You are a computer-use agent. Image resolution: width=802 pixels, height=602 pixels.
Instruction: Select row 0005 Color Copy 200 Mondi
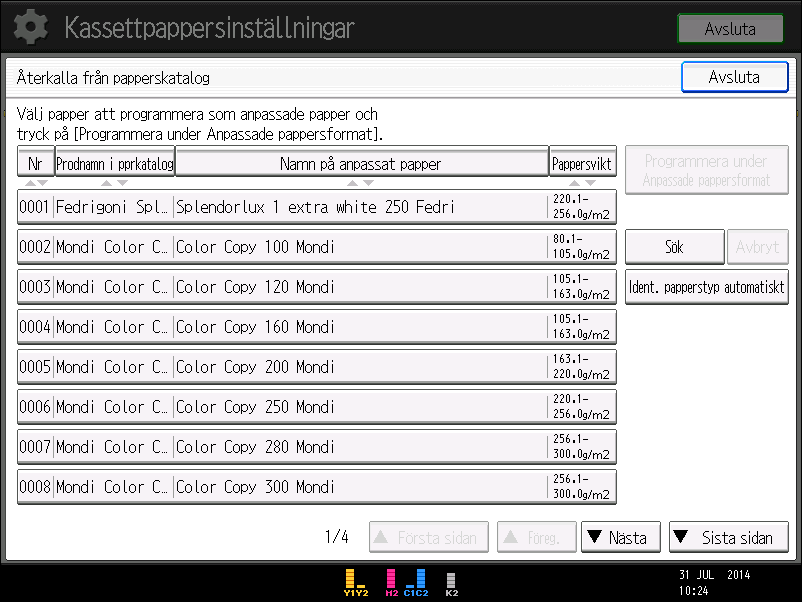pyautogui.click(x=317, y=367)
